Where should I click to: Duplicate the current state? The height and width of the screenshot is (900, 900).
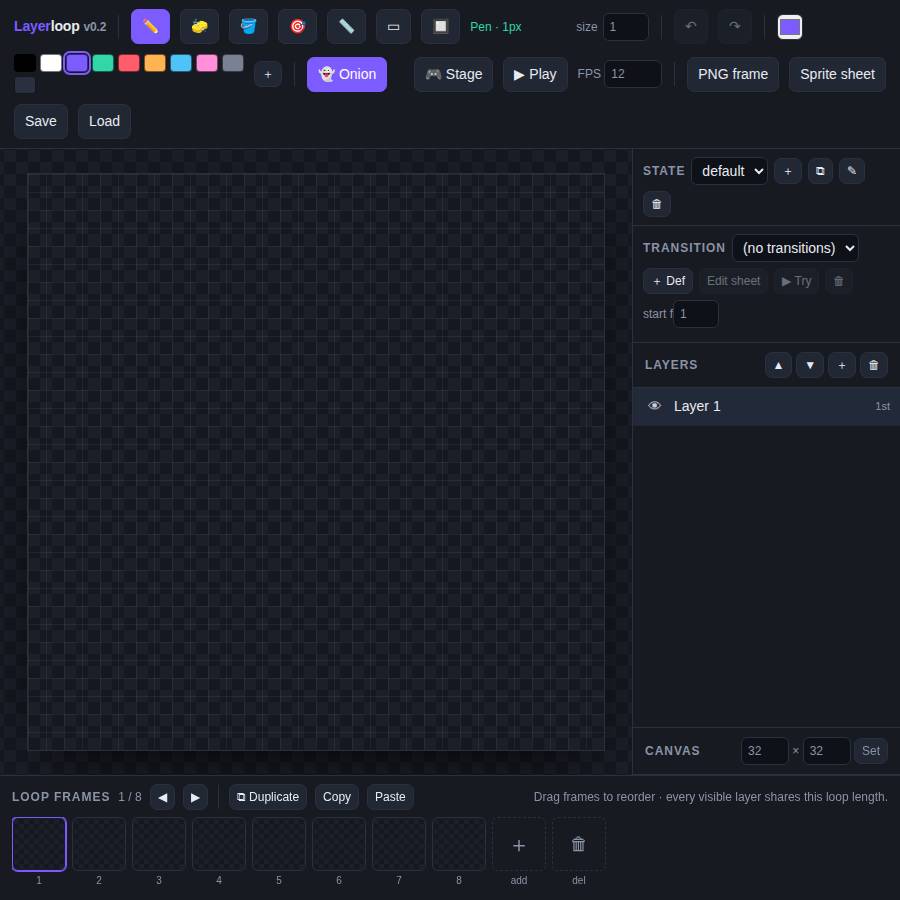coord(820,171)
